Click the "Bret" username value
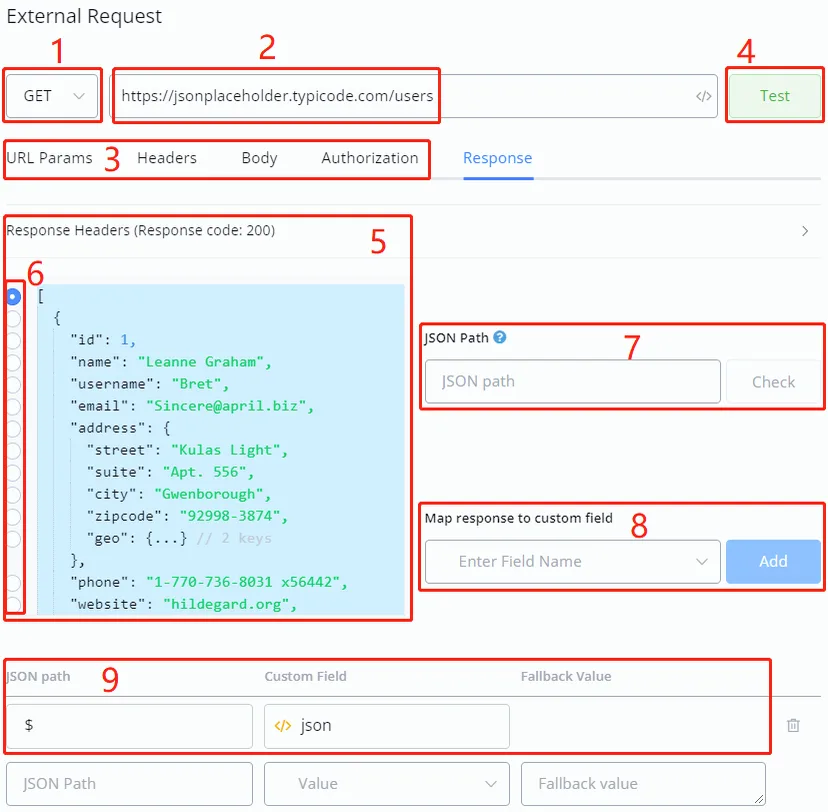The width and height of the screenshot is (828, 812). [196, 384]
